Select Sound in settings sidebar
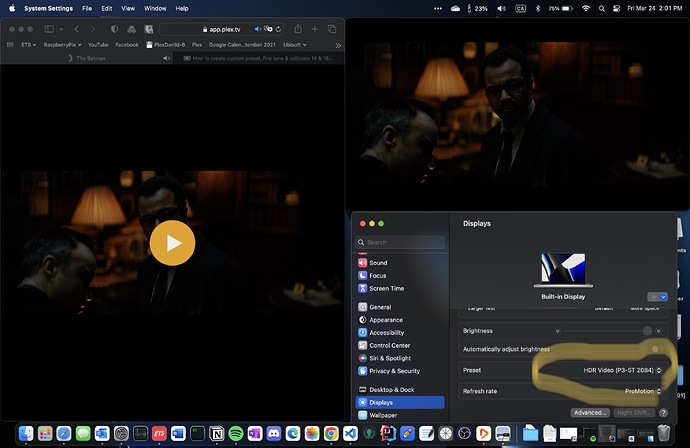 400,263
